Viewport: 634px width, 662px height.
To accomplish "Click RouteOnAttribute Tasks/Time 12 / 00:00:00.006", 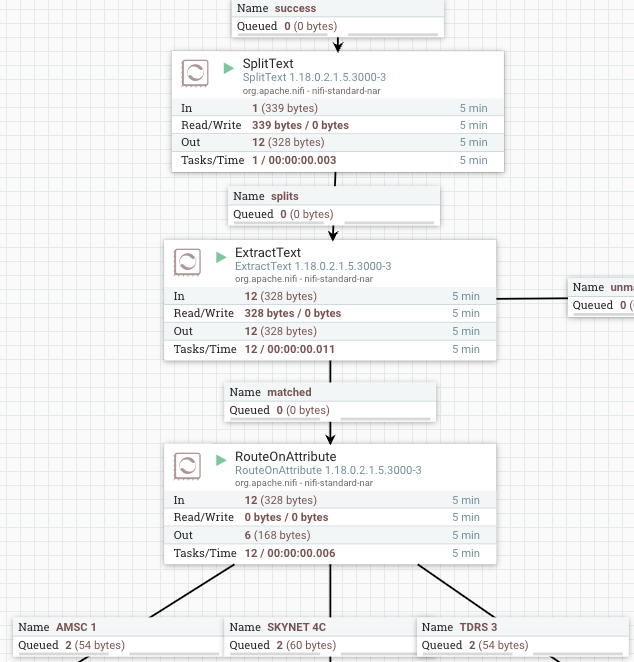I will coord(290,553).
